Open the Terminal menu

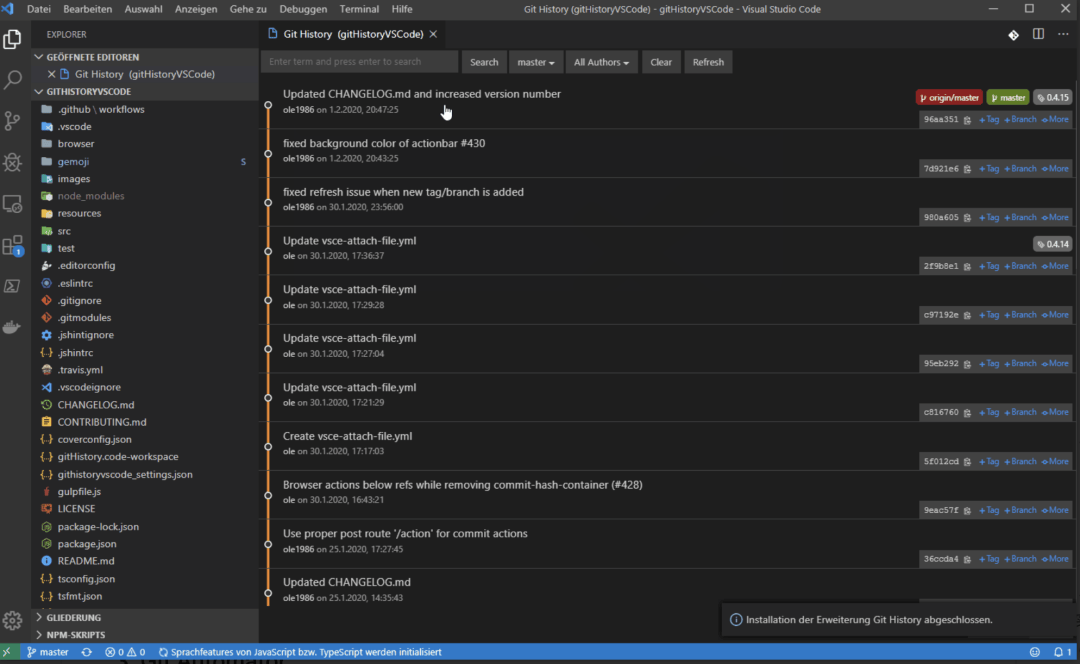(x=359, y=9)
